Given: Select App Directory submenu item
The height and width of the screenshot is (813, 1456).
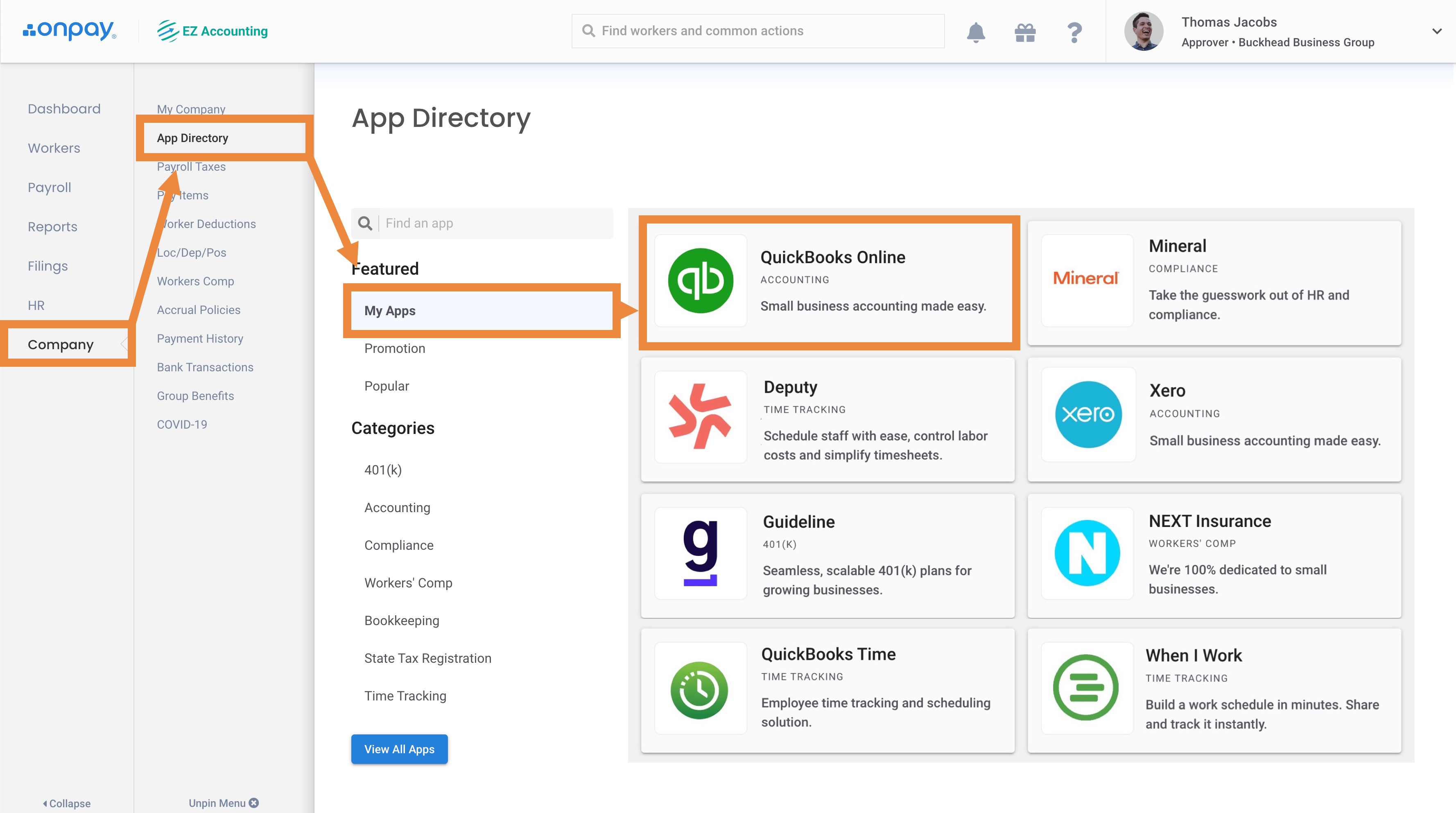Looking at the screenshot, I should [193, 138].
